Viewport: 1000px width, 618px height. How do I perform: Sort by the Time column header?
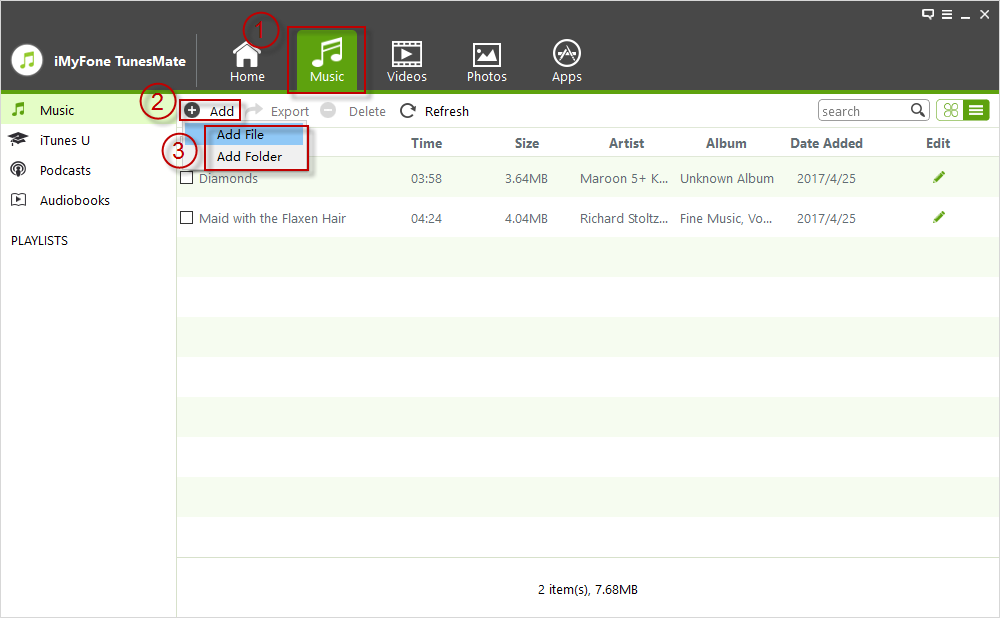[x=426, y=143]
